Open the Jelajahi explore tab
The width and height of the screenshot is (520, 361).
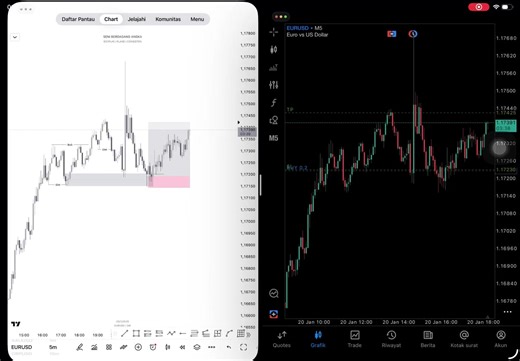[x=137, y=19]
